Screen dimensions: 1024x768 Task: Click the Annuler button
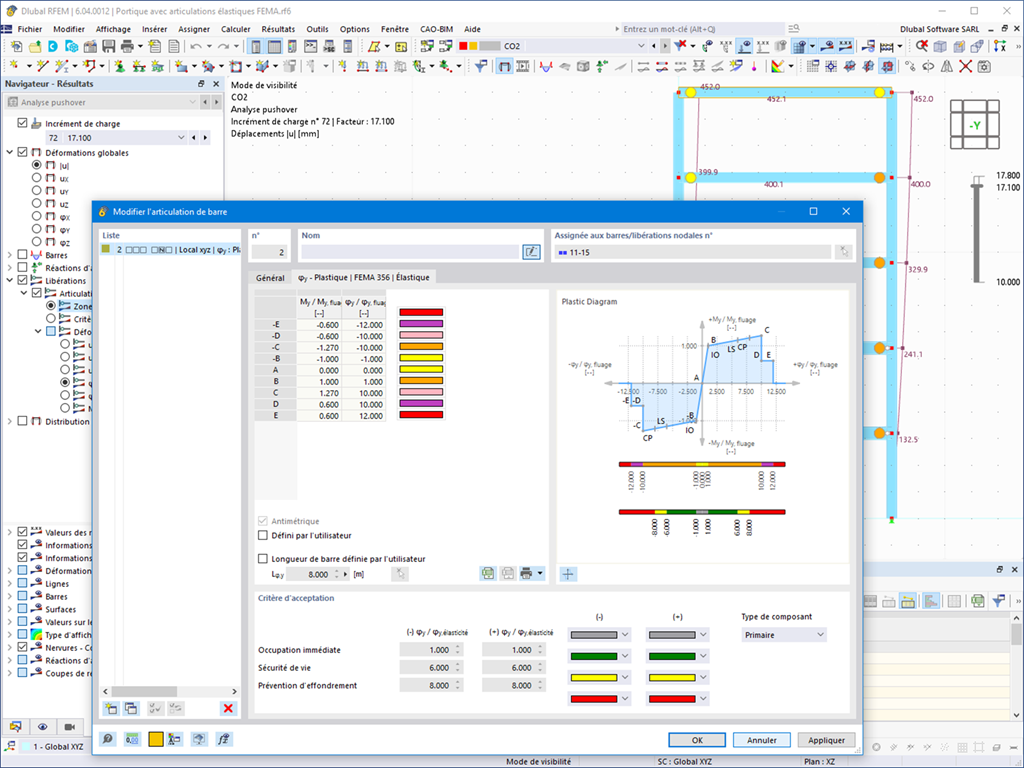point(761,740)
